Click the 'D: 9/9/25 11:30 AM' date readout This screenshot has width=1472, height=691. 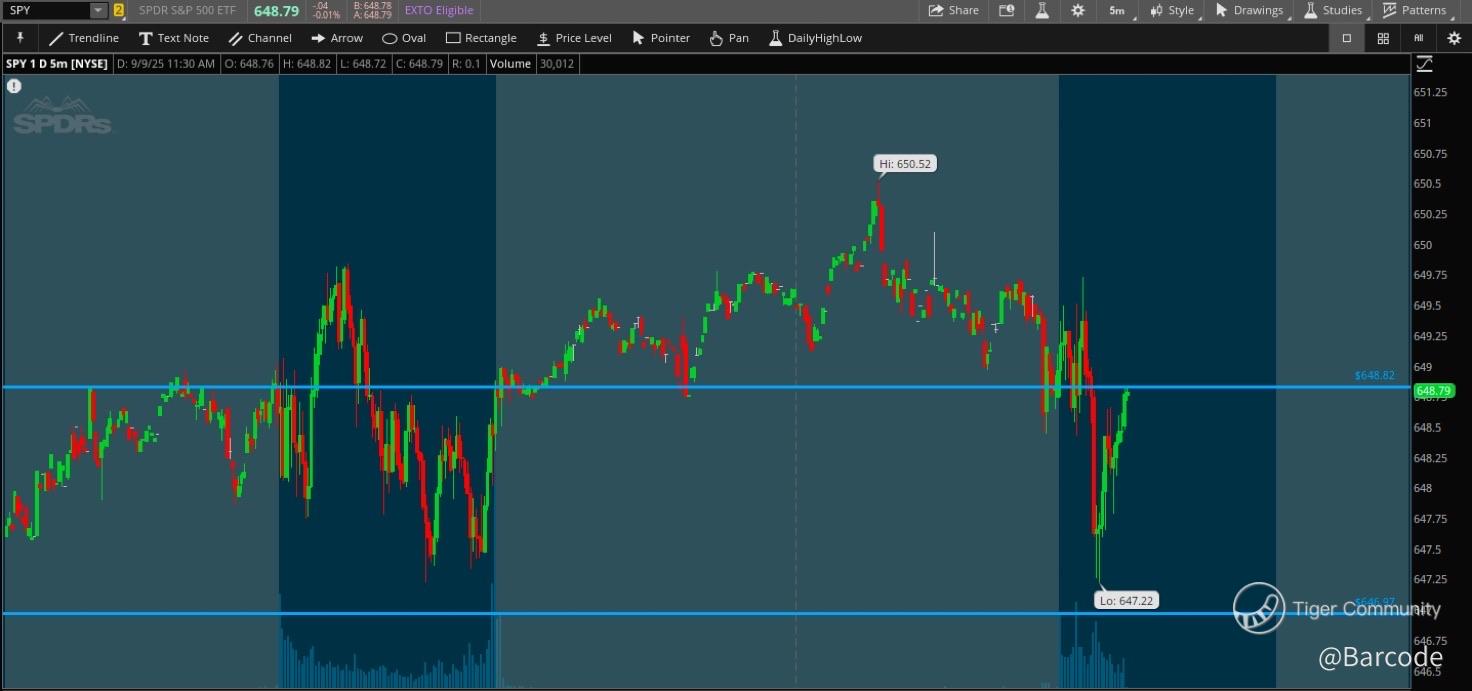166,64
